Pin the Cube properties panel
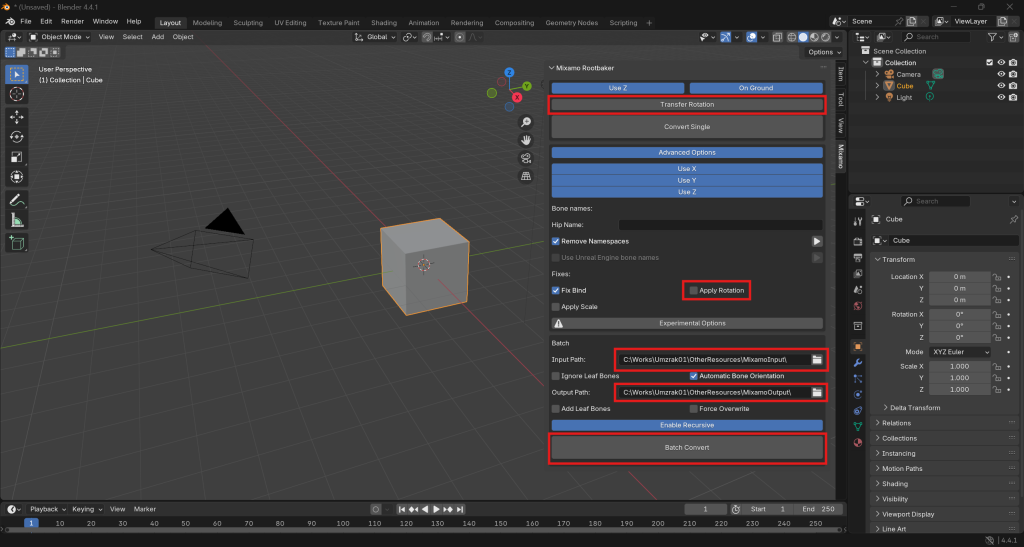Image resolution: width=1024 pixels, height=547 pixels. click(x=1014, y=219)
